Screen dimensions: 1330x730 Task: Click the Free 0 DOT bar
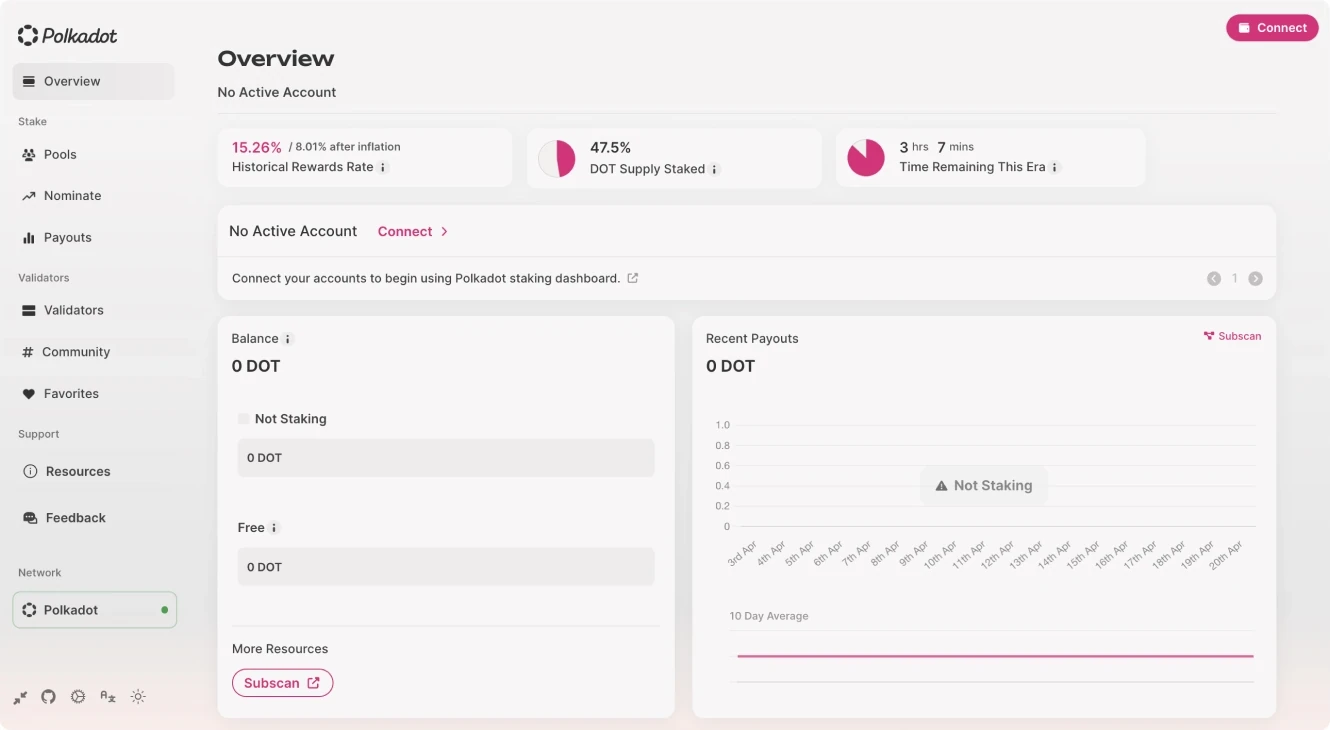[446, 567]
